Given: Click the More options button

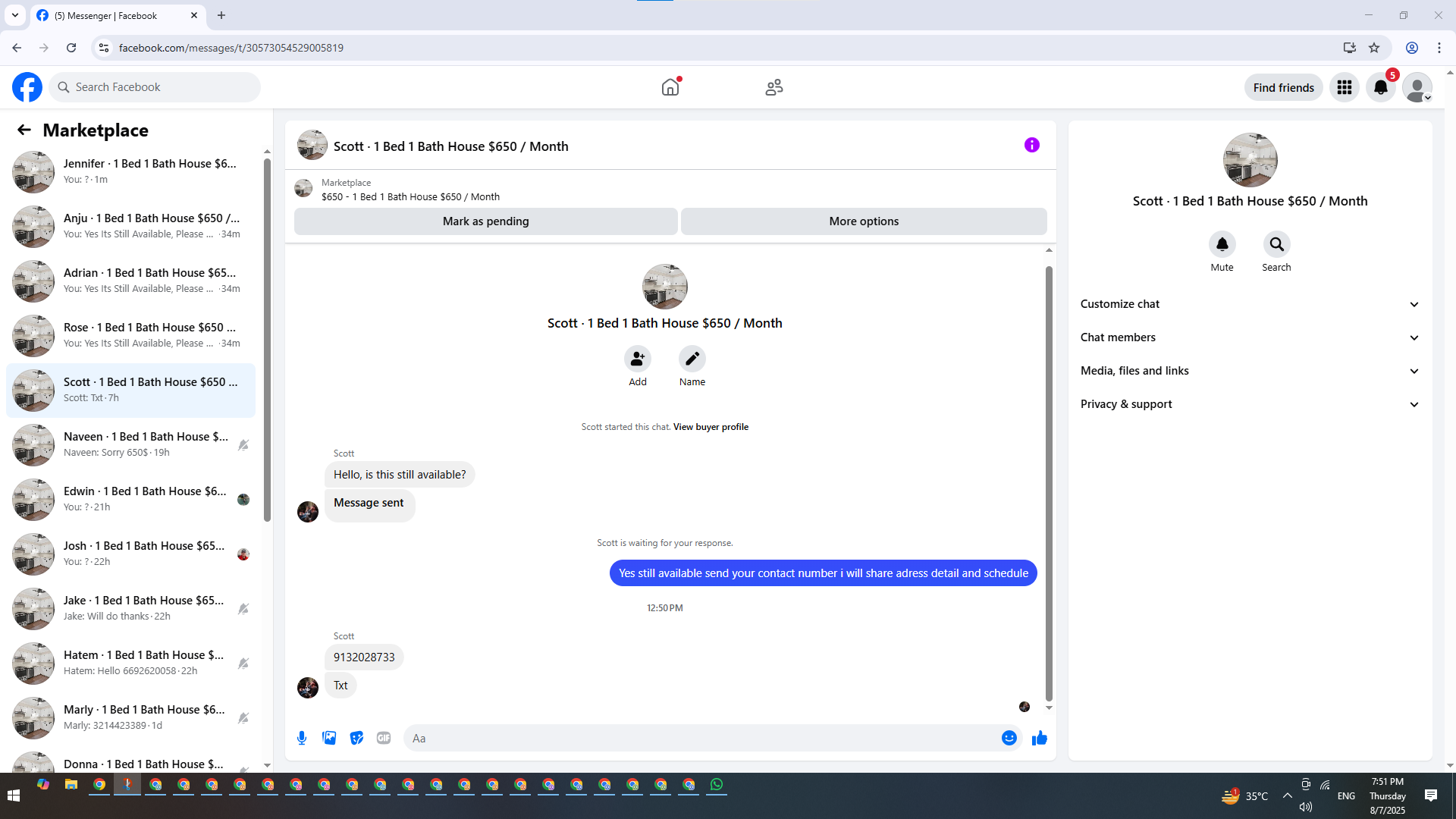Looking at the screenshot, I should tap(864, 221).
